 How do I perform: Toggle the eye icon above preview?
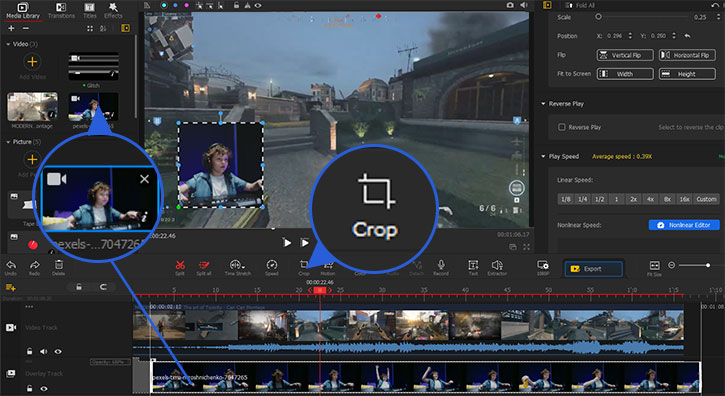258,6
